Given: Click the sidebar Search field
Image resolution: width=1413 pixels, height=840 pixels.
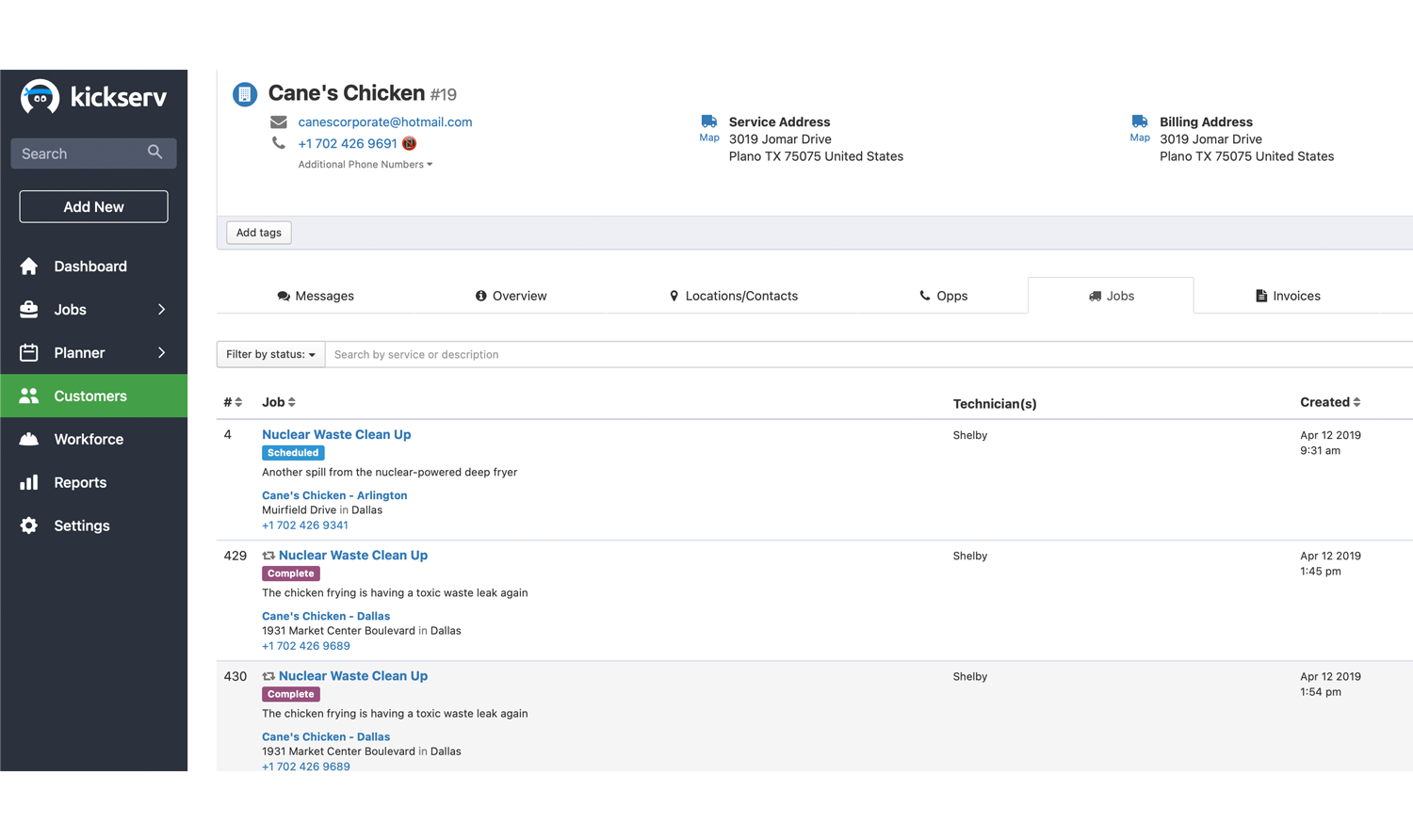Looking at the screenshot, I should click(93, 153).
